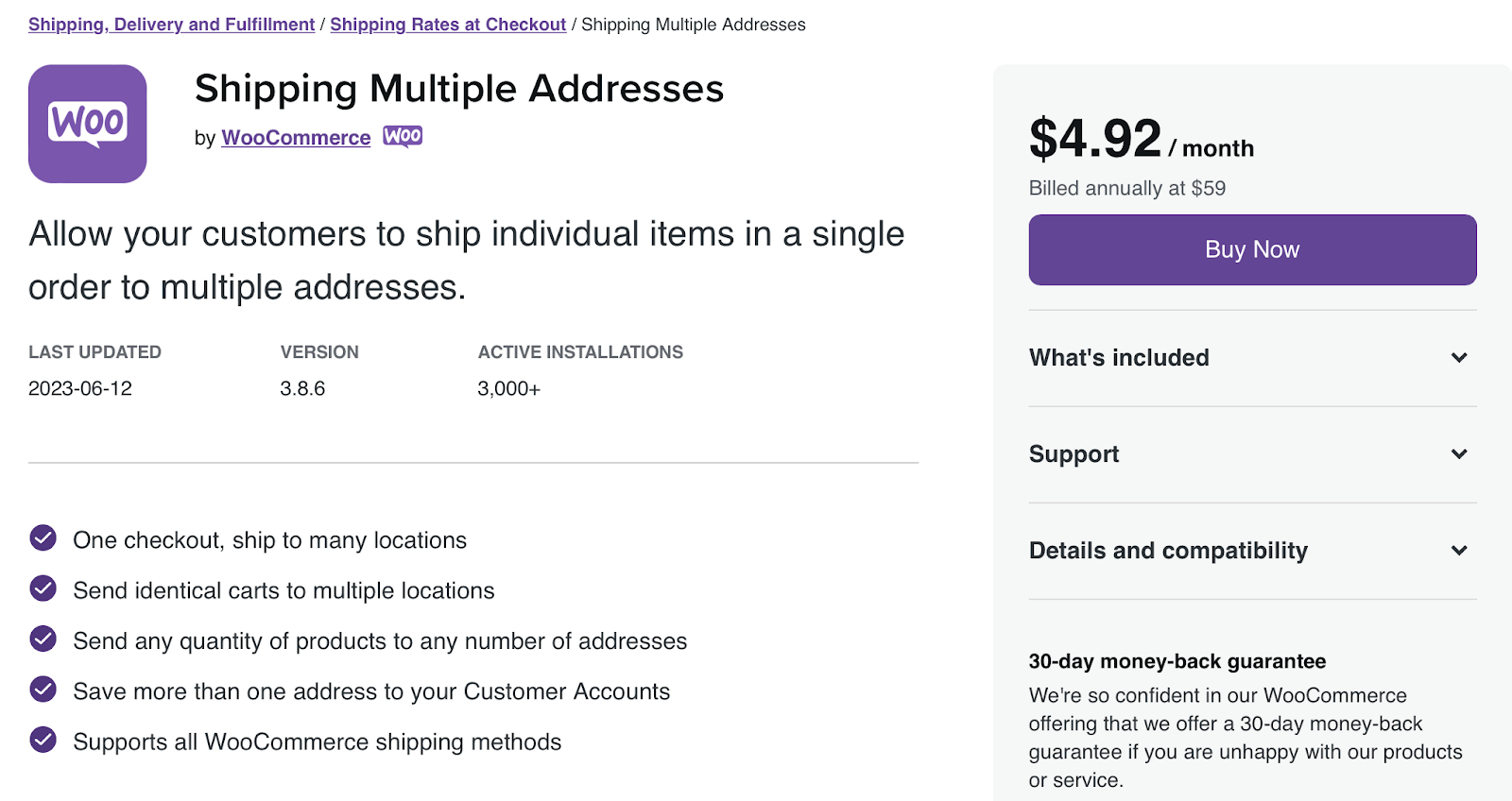Click the 'Shipping Multiple Addresses' page title
Screen dimensions: 1512x801
pos(459,89)
